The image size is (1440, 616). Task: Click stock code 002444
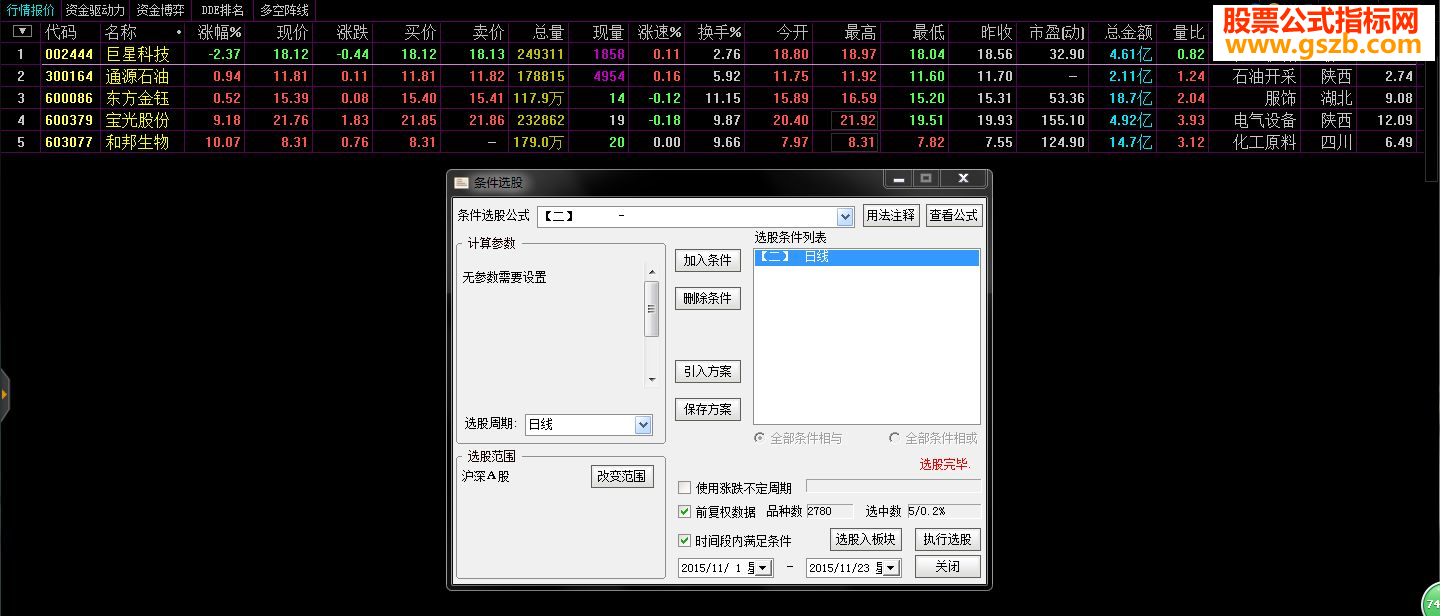69,54
